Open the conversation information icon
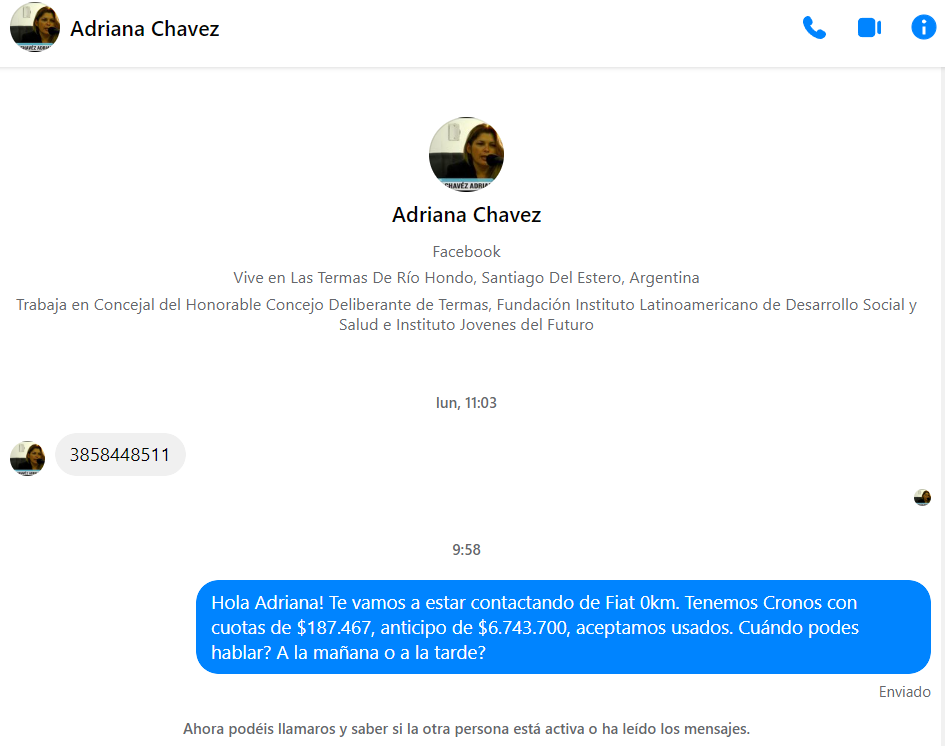This screenshot has width=945, height=746. (923, 28)
